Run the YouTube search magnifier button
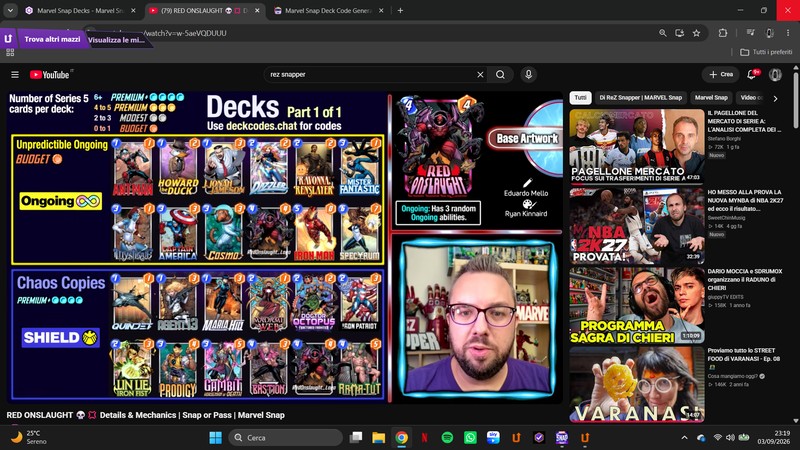The image size is (800, 450). tap(501, 74)
